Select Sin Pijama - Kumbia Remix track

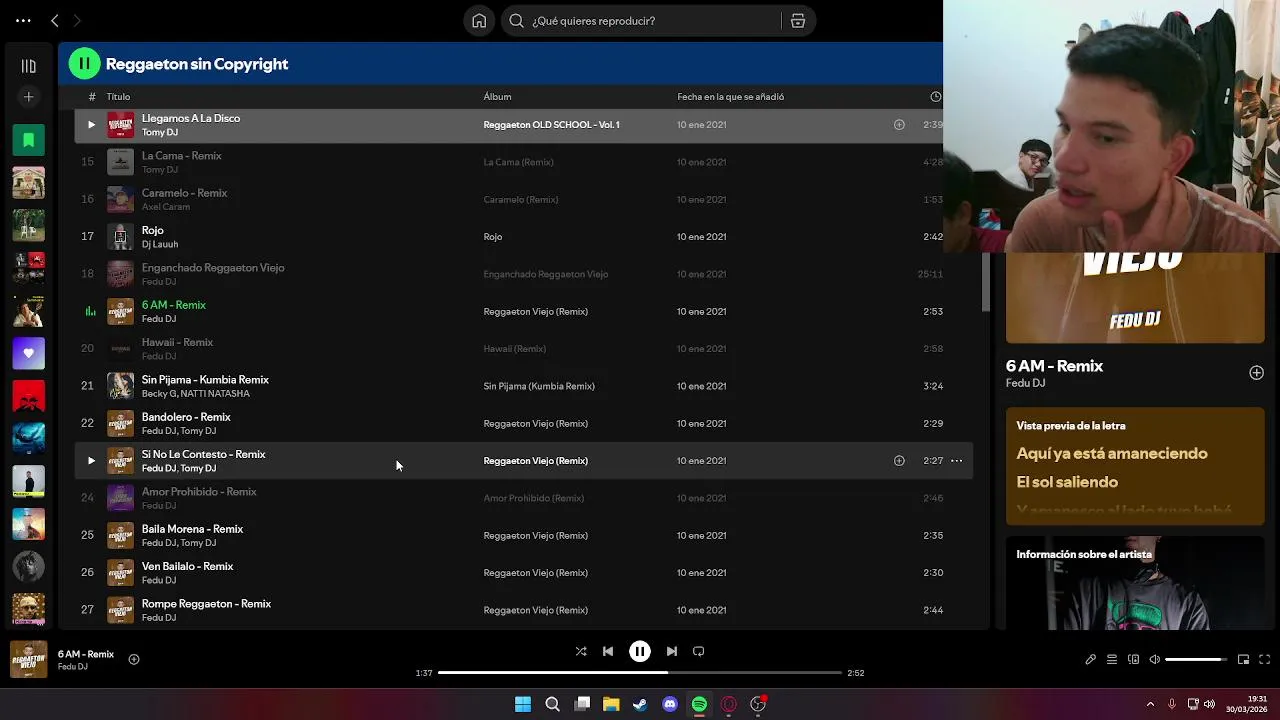[205, 380]
